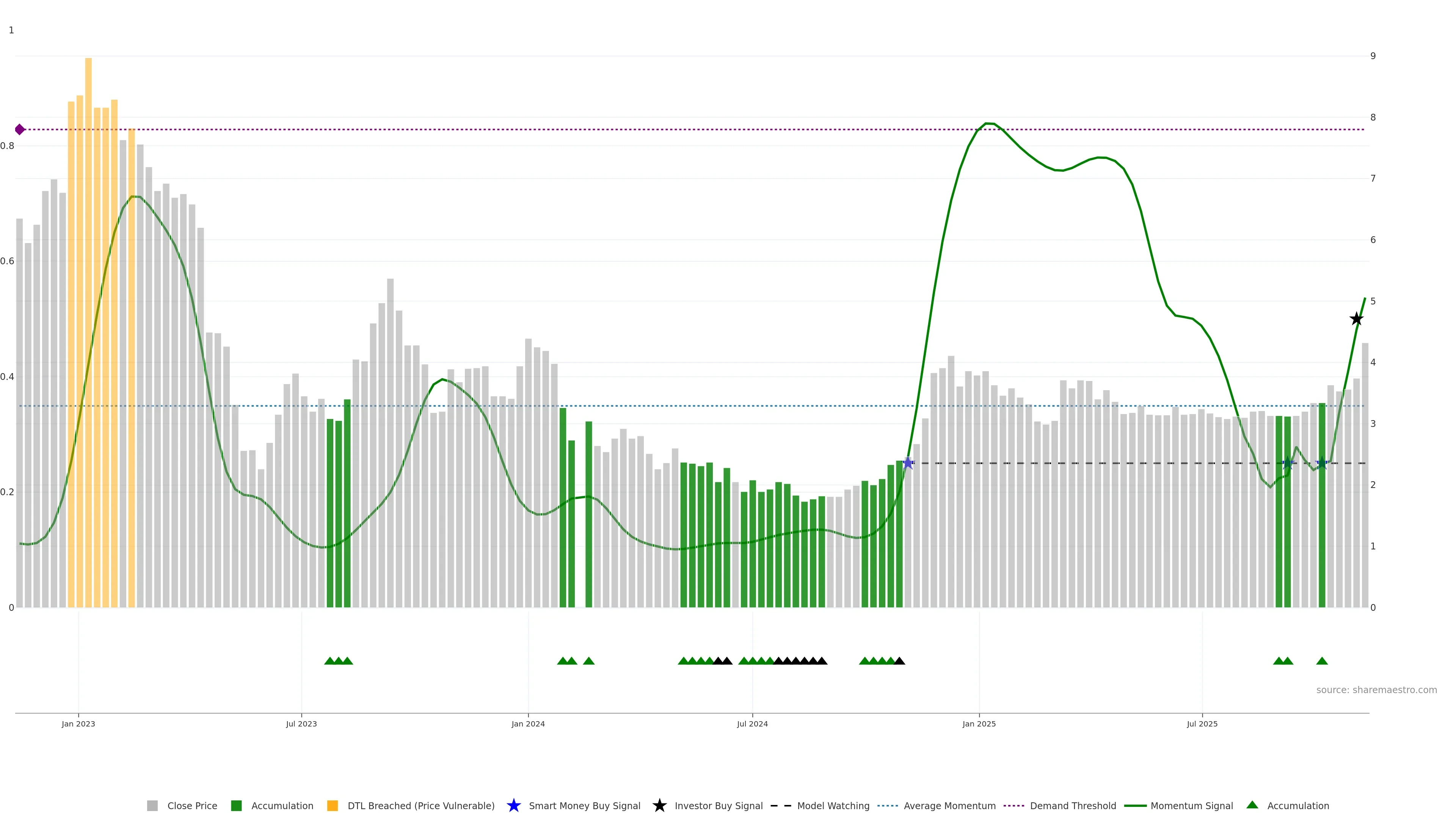Image resolution: width=1456 pixels, height=819 pixels.
Task: Click the black Investor Buy Signal star on chart
Action: [x=1356, y=319]
